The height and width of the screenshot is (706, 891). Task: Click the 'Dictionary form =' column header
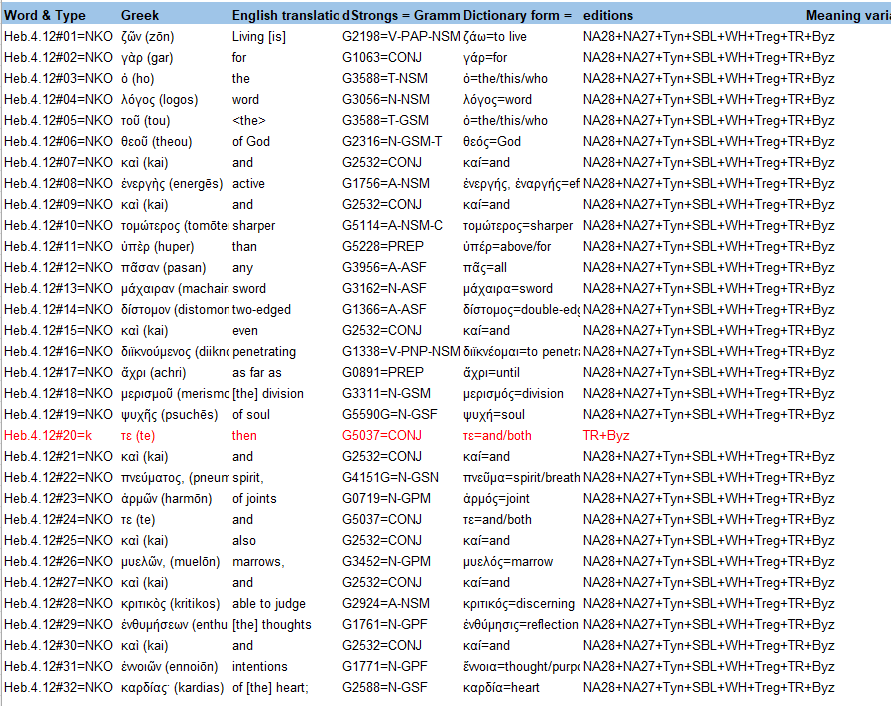tap(518, 15)
